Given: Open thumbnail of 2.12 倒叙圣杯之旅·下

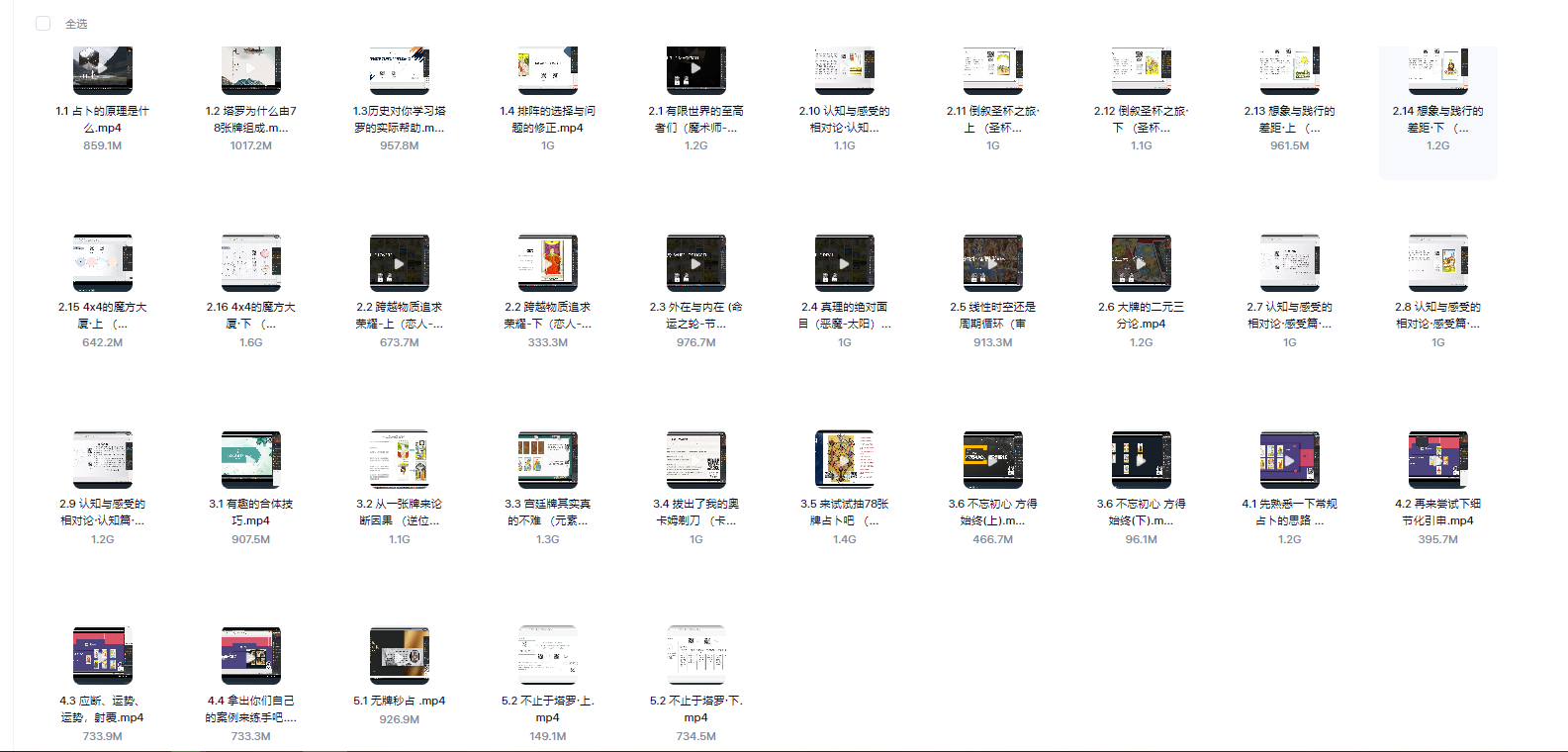Looking at the screenshot, I should coord(1142,70).
